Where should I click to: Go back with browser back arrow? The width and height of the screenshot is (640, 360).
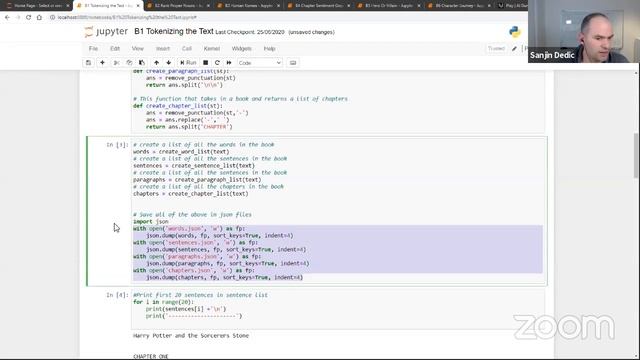pyautogui.click(x=7, y=18)
